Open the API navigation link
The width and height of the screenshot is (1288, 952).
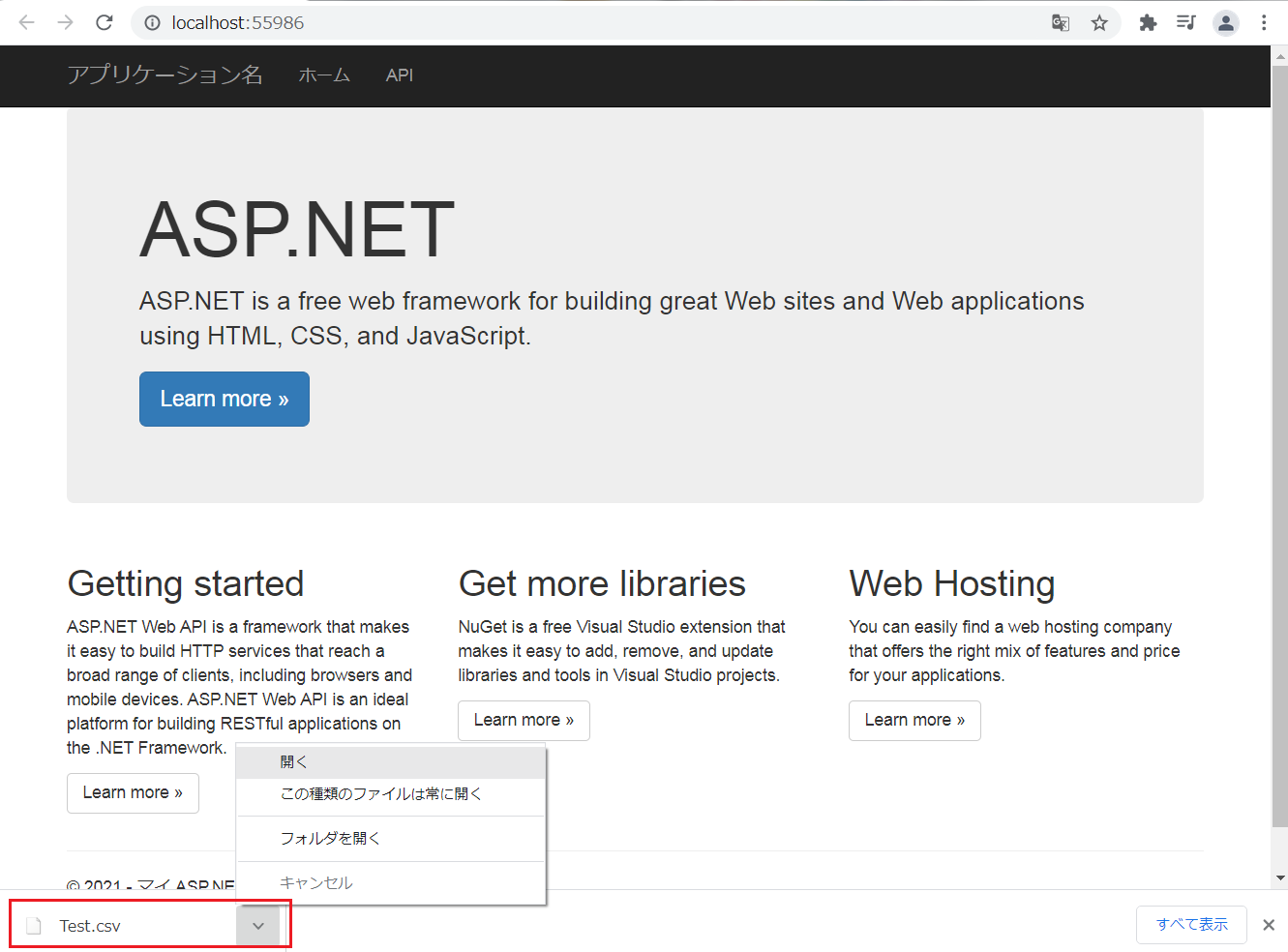point(400,75)
